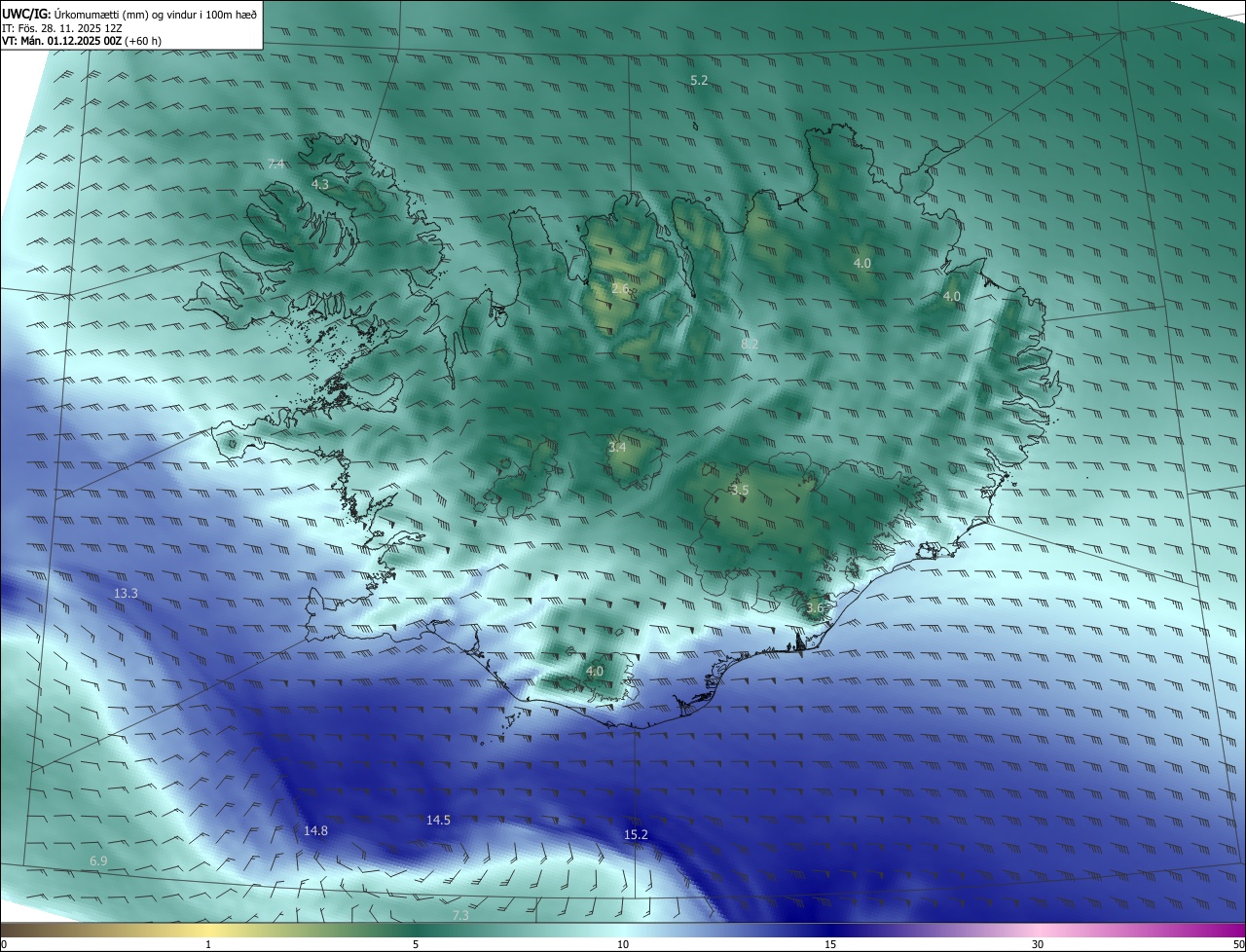This screenshot has width=1246, height=952.
Task: Click the 1 tick on the color scale
Action: click(x=208, y=945)
